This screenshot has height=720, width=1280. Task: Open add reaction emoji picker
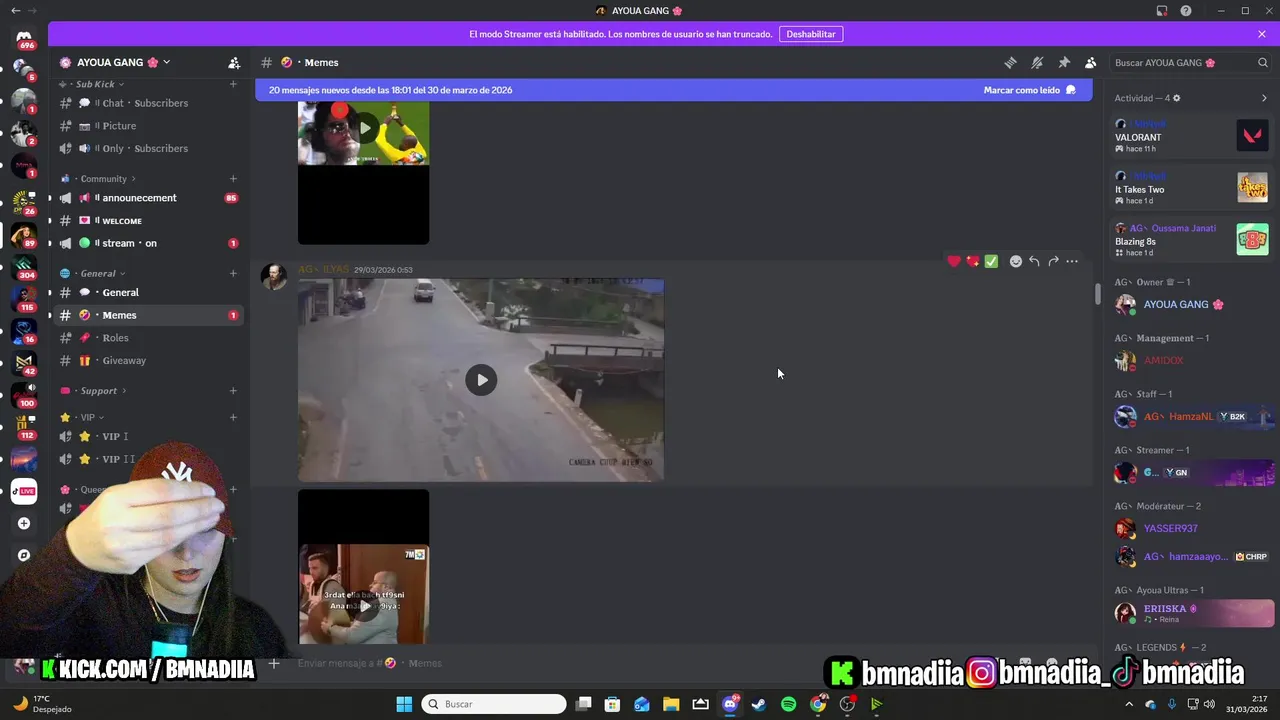1016,261
